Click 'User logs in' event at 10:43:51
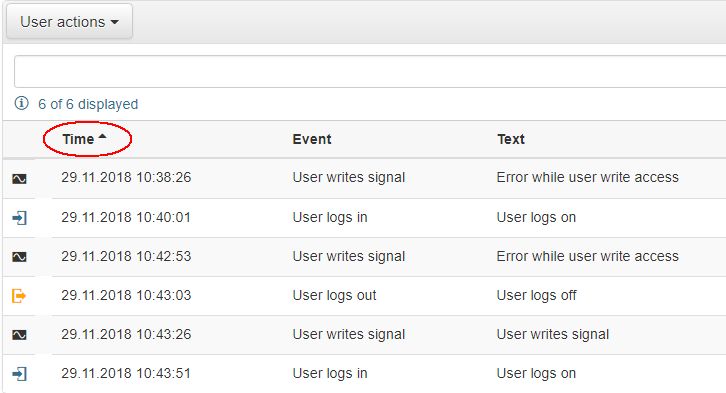This screenshot has width=726, height=393. pos(330,373)
